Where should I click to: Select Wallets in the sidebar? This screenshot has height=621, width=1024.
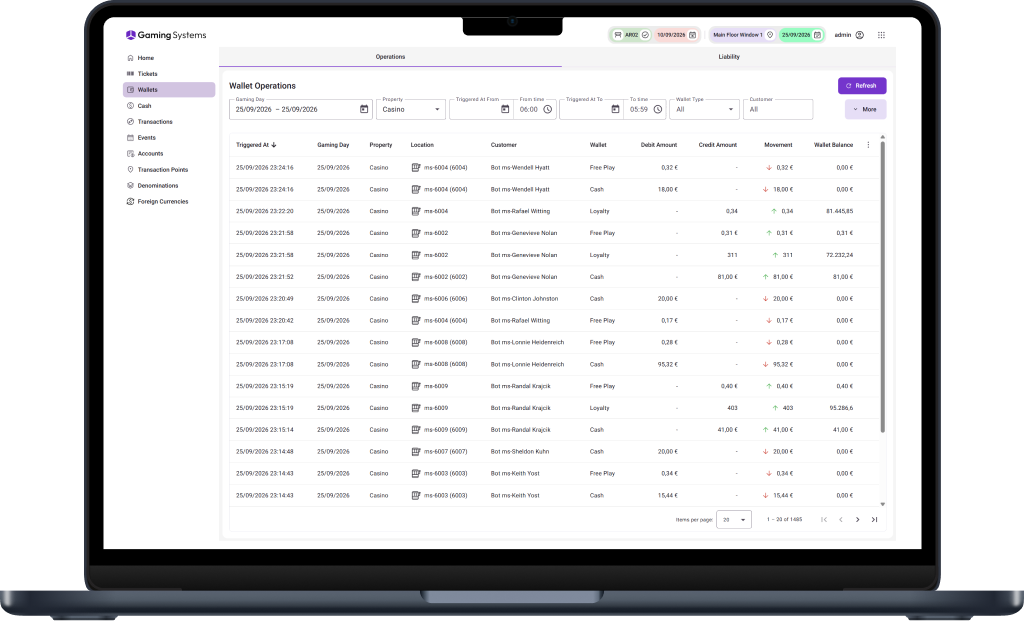[x=168, y=89]
